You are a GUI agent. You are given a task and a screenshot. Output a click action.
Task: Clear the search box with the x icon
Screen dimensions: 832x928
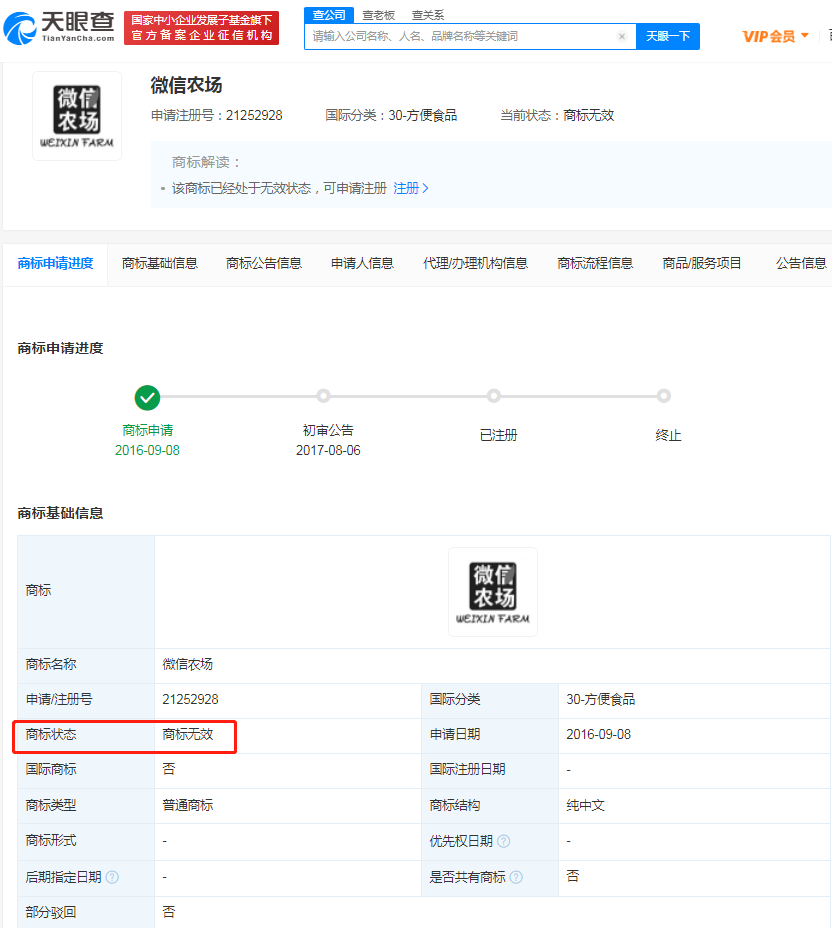pos(622,37)
